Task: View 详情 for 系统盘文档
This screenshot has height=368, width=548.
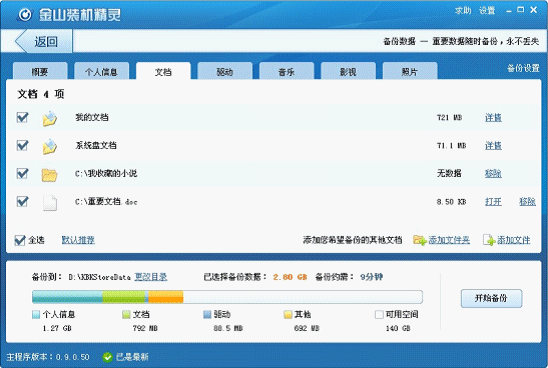Action: click(493, 145)
